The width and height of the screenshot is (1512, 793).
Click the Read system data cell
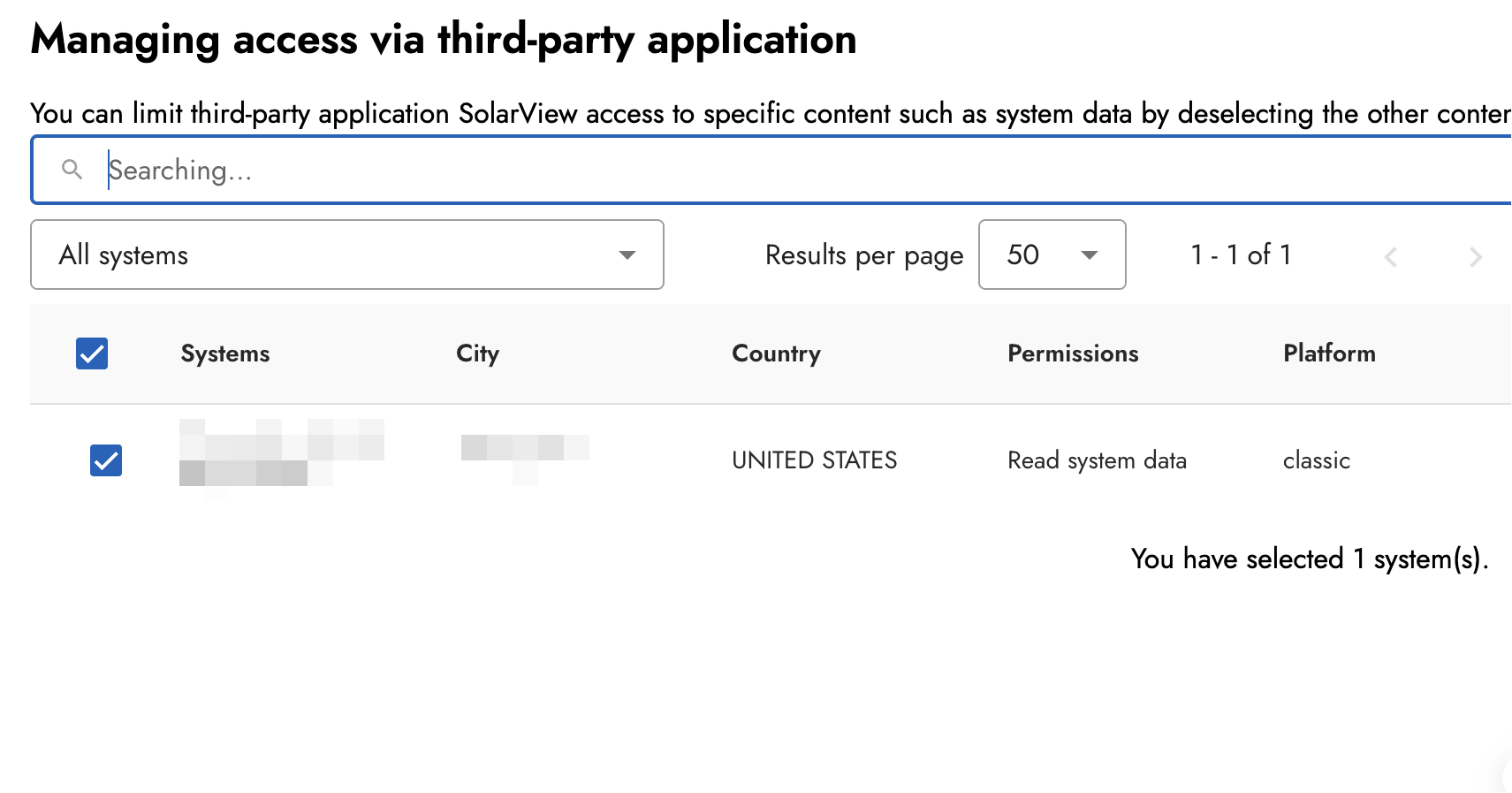[x=1097, y=461]
